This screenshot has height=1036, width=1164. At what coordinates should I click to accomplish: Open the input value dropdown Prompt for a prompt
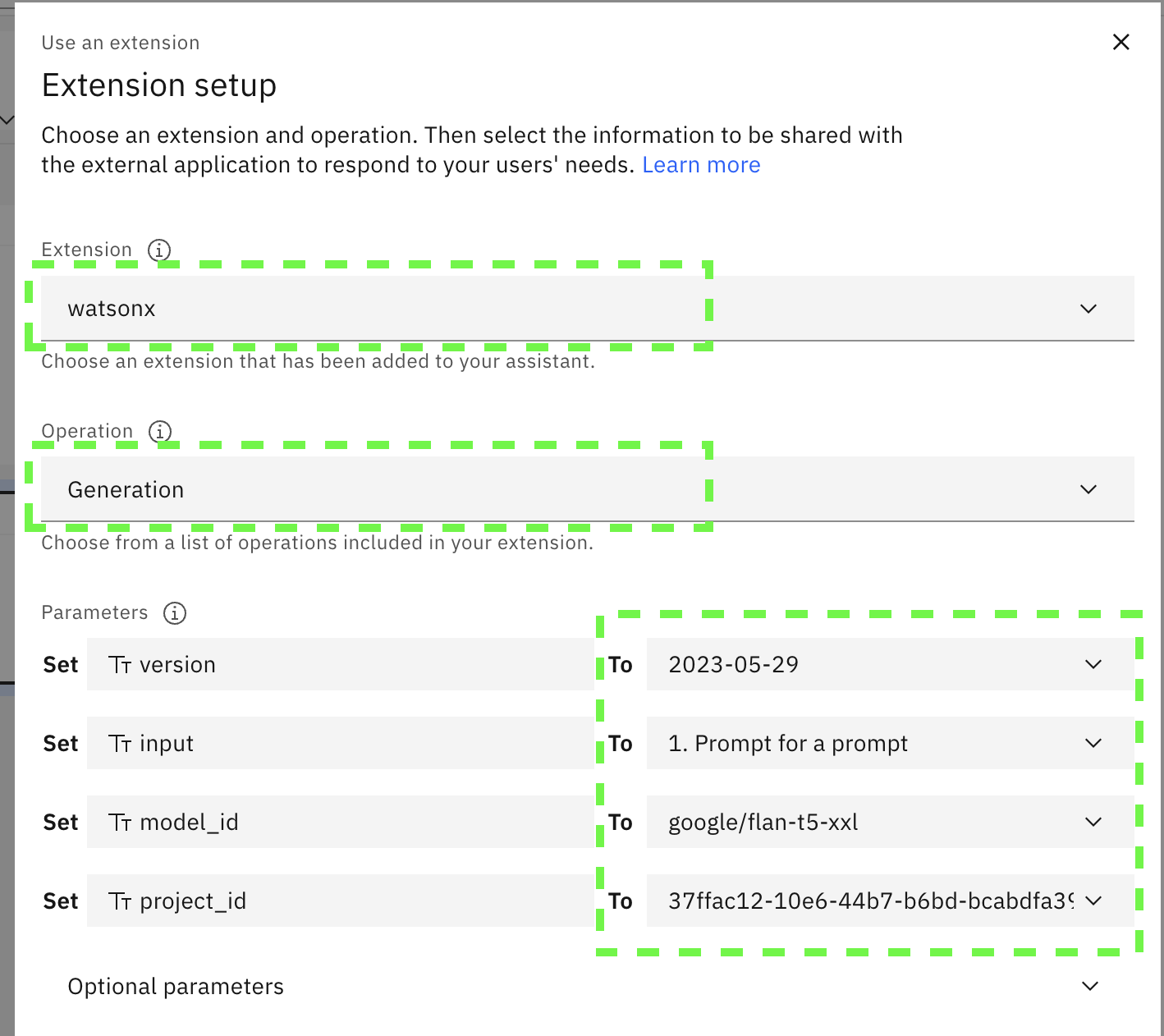tap(891, 743)
